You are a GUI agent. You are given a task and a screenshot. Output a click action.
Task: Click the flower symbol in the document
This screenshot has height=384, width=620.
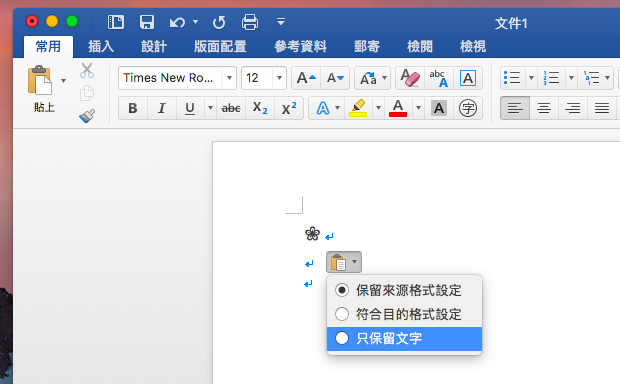pos(312,234)
